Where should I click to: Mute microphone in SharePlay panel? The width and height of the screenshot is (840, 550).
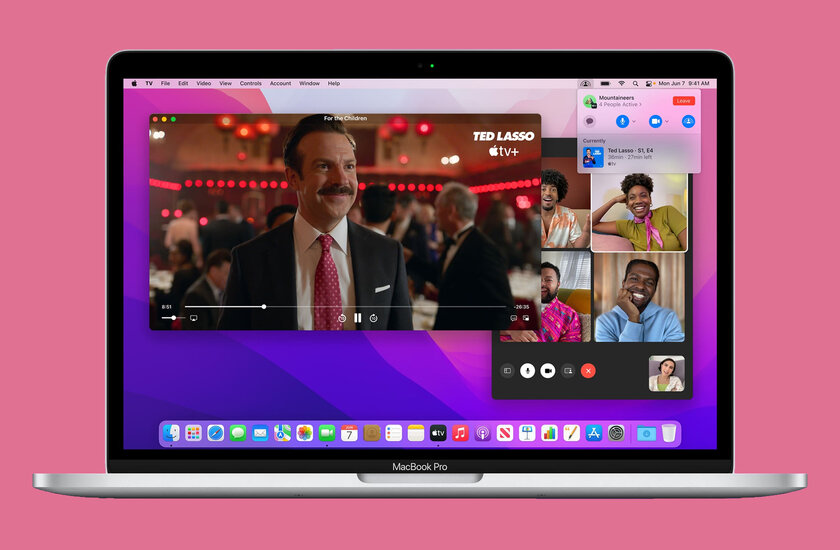622,122
